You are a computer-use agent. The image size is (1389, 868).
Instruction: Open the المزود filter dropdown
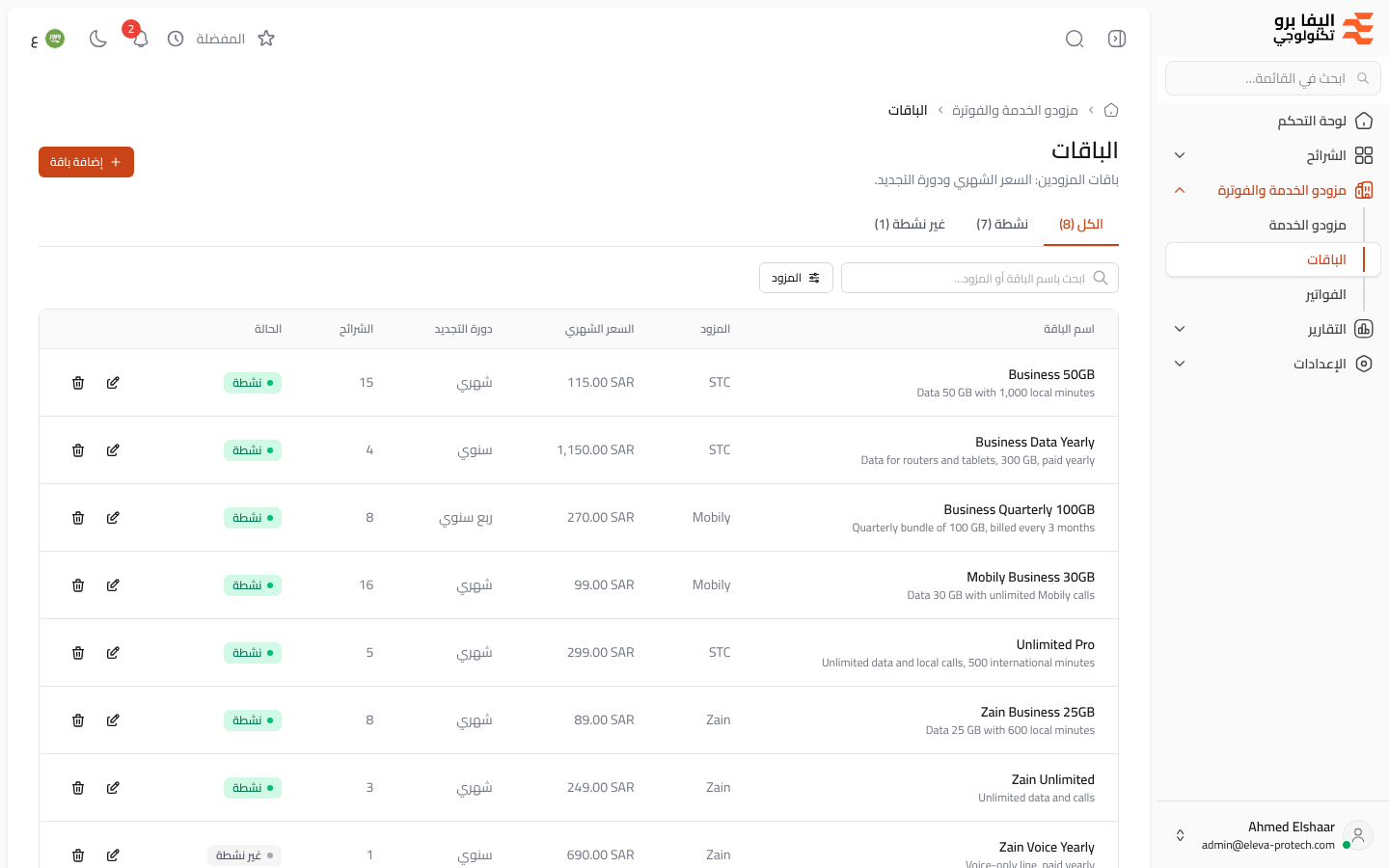(796, 278)
